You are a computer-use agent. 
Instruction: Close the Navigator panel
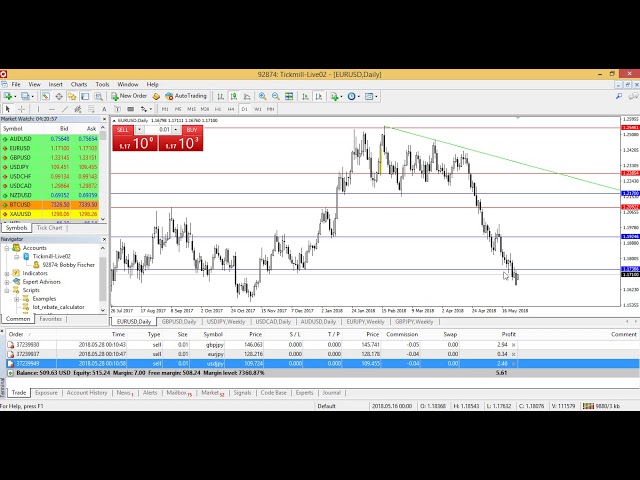point(103,240)
